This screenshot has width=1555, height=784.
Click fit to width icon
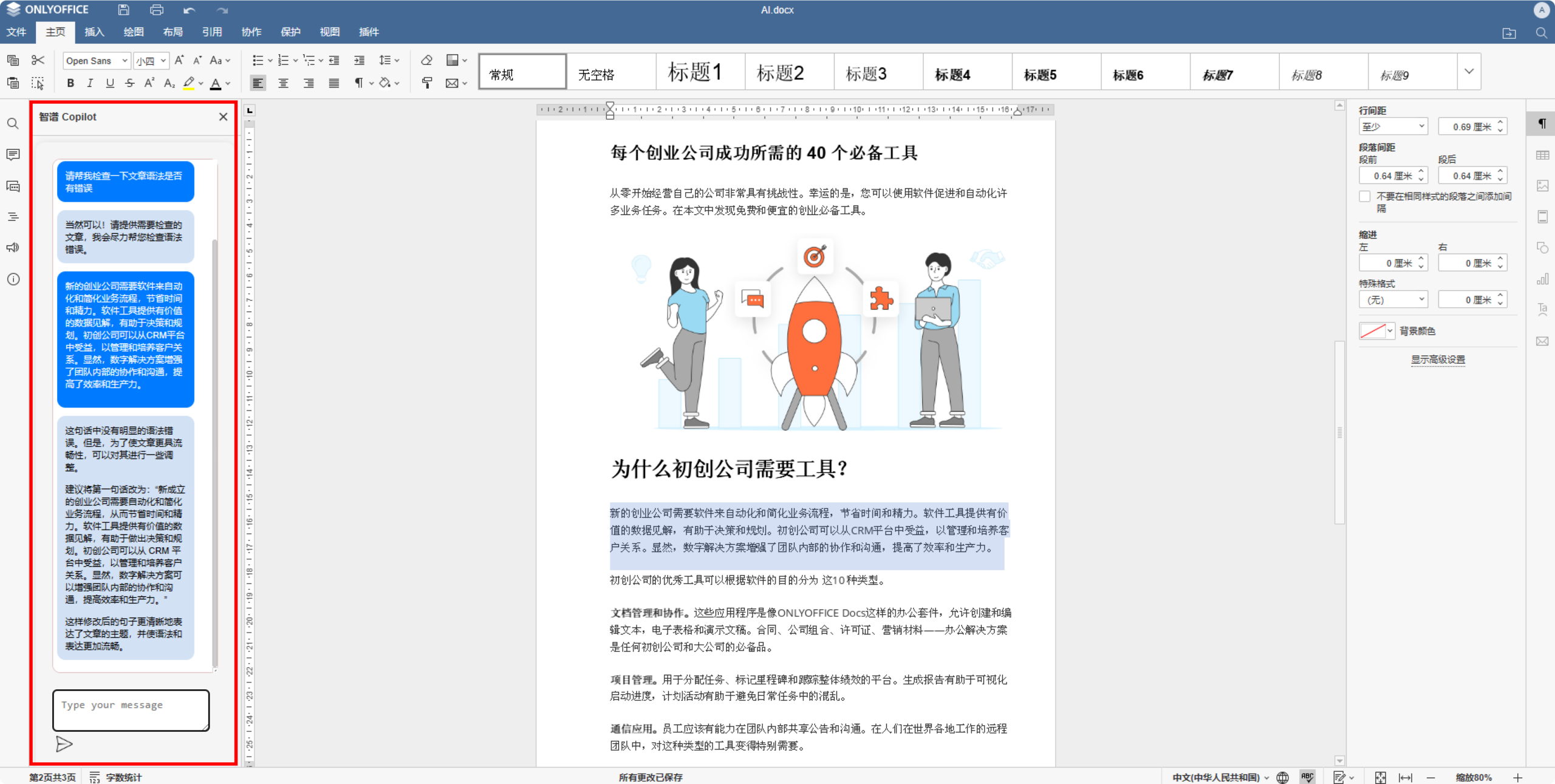[x=1406, y=777]
